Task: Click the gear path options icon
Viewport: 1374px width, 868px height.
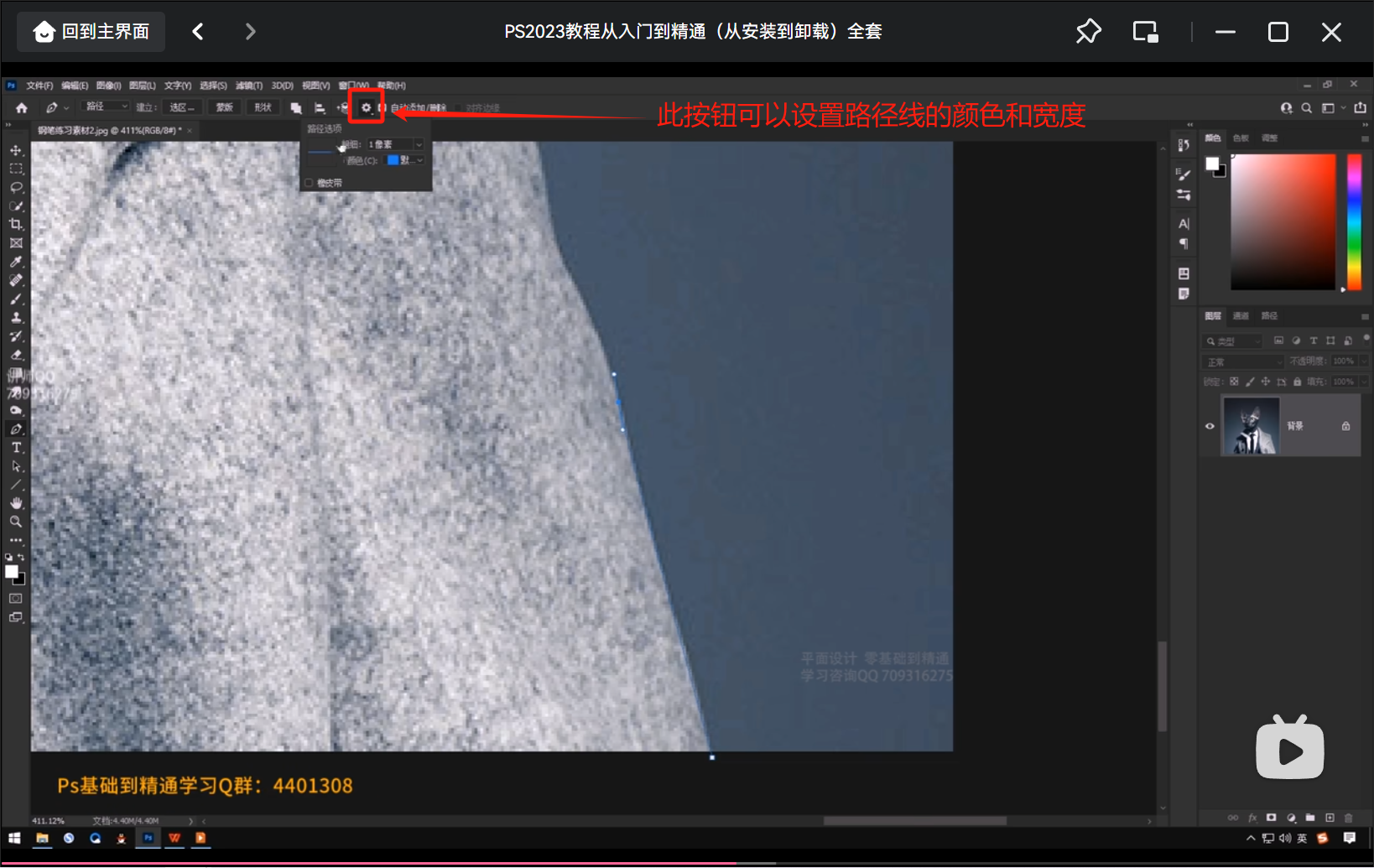Action: (x=367, y=107)
